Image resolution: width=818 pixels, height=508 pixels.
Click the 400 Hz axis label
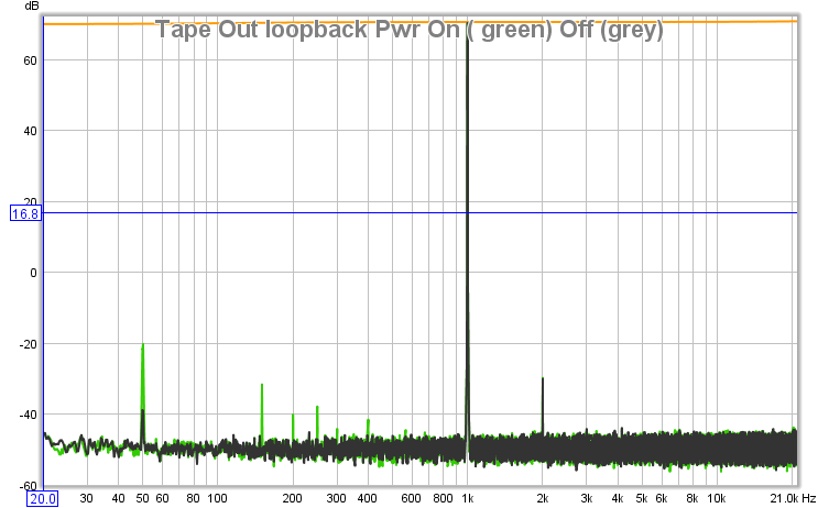(367, 499)
